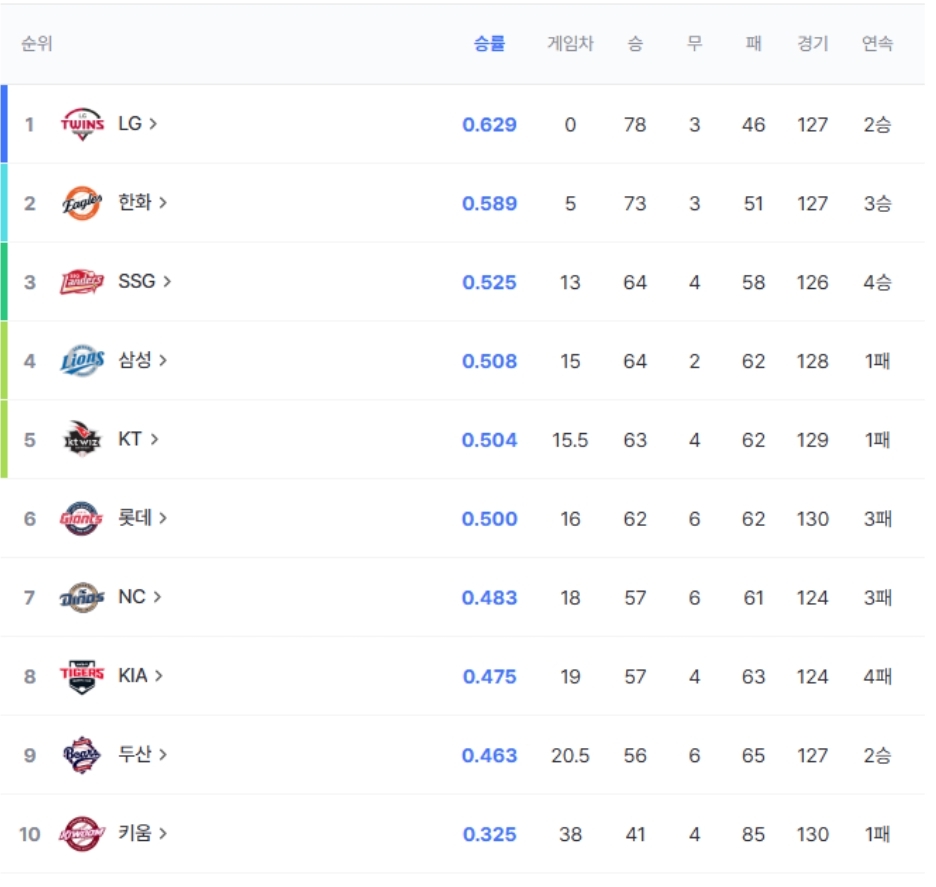Click 한화's loss count 51
936x887 pixels.
753,204
